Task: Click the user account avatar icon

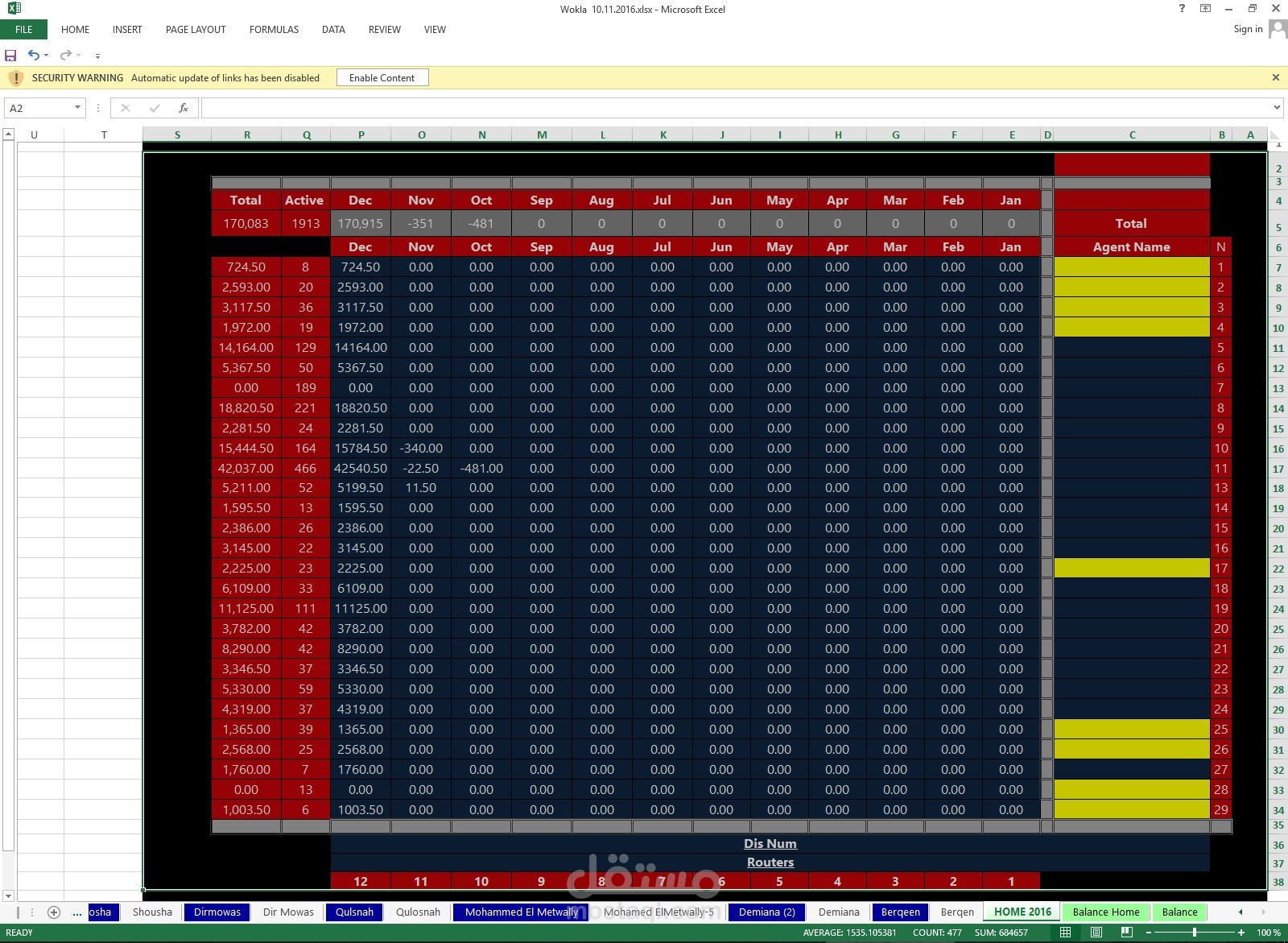Action: (1277, 29)
